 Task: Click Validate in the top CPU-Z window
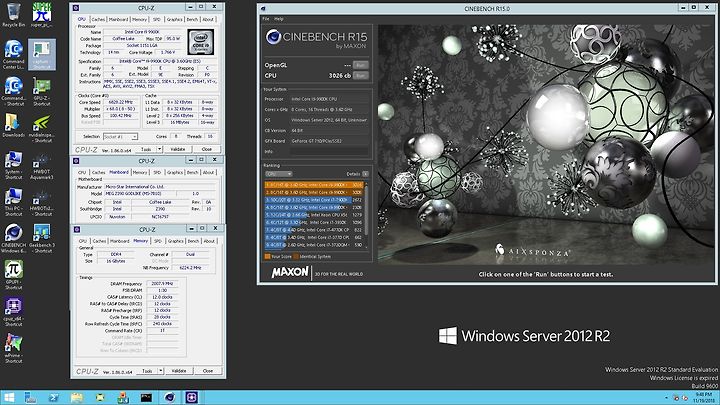click(x=178, y=149)
